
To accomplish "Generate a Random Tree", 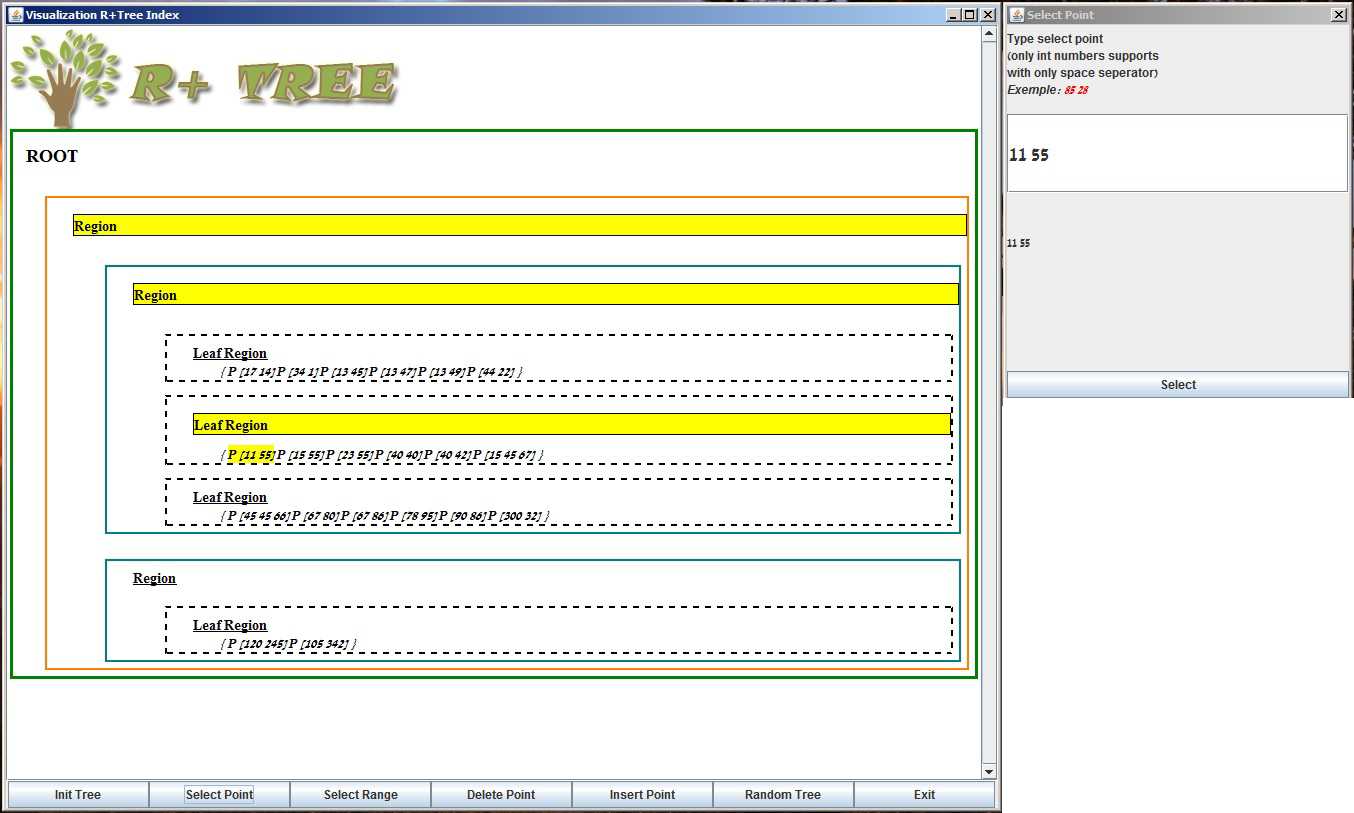I will [x=783, y=795].
